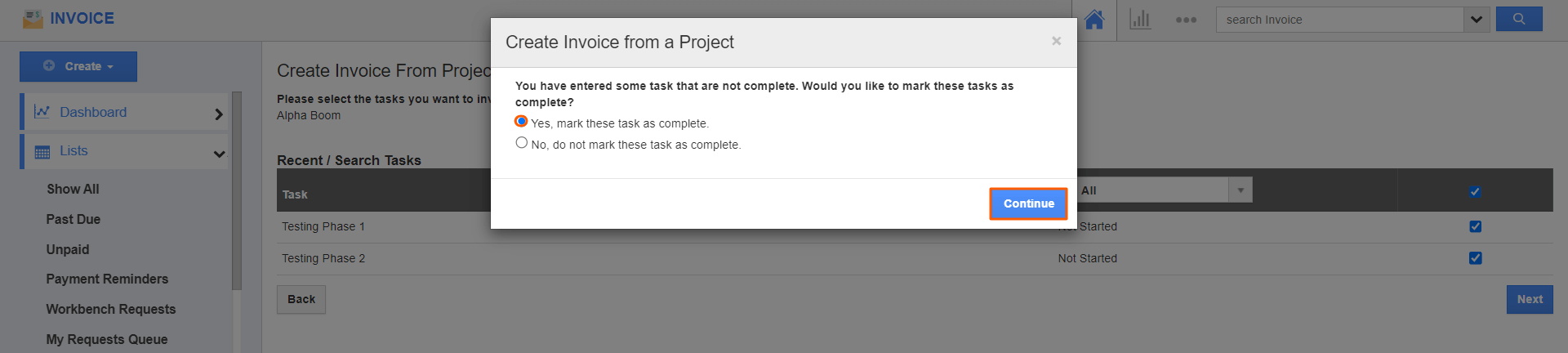Click the Invoice app logo icon
The height and width of the screenshot is (353, 1568).
click(33, 19)
